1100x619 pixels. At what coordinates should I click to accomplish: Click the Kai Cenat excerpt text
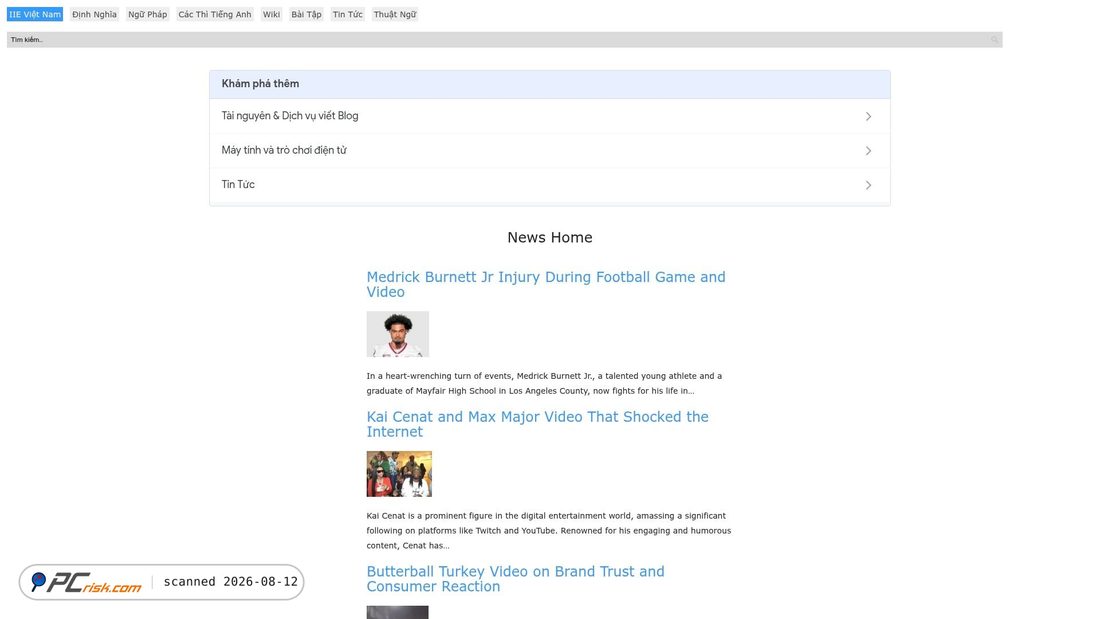tap(549, 531)
